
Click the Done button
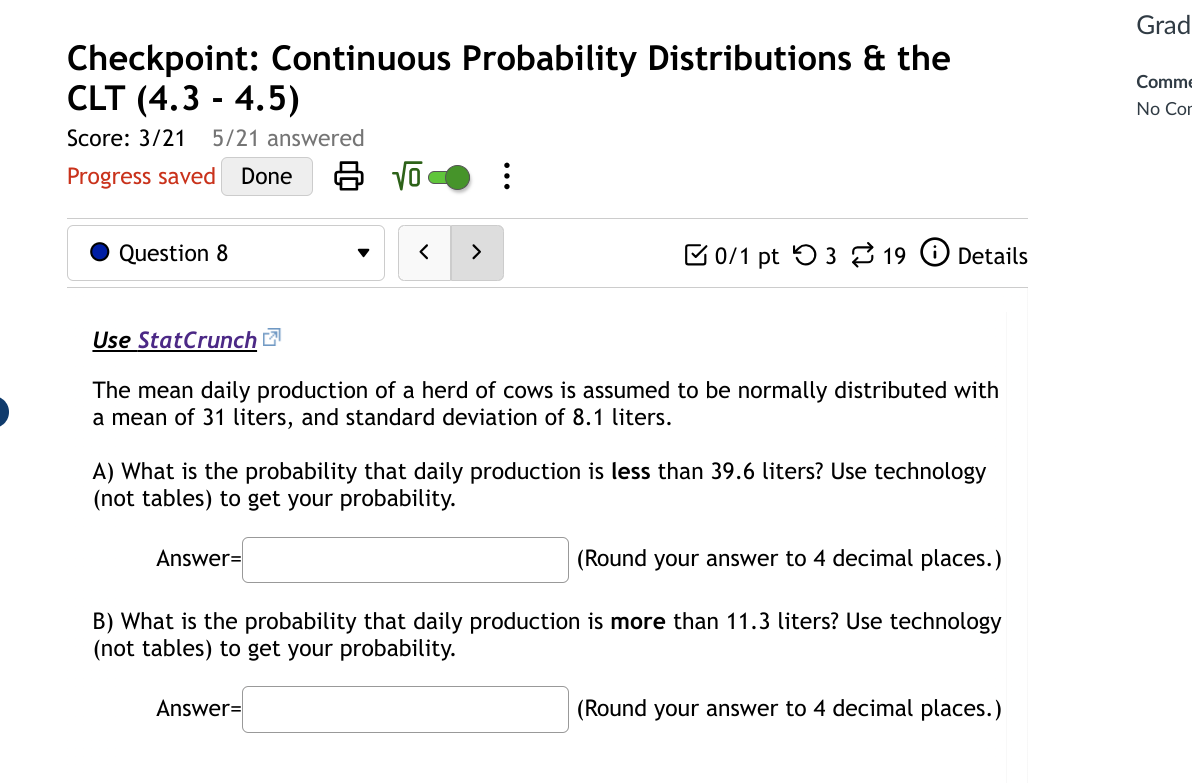click(266, 176)
